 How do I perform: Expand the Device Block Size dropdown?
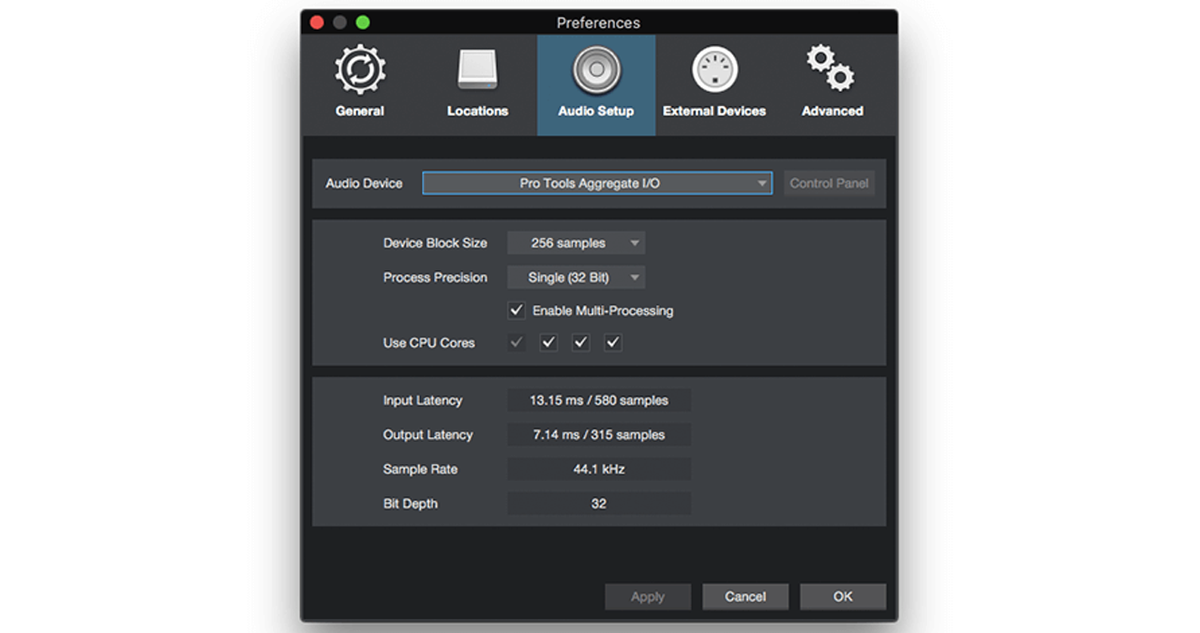pos(576,242)
